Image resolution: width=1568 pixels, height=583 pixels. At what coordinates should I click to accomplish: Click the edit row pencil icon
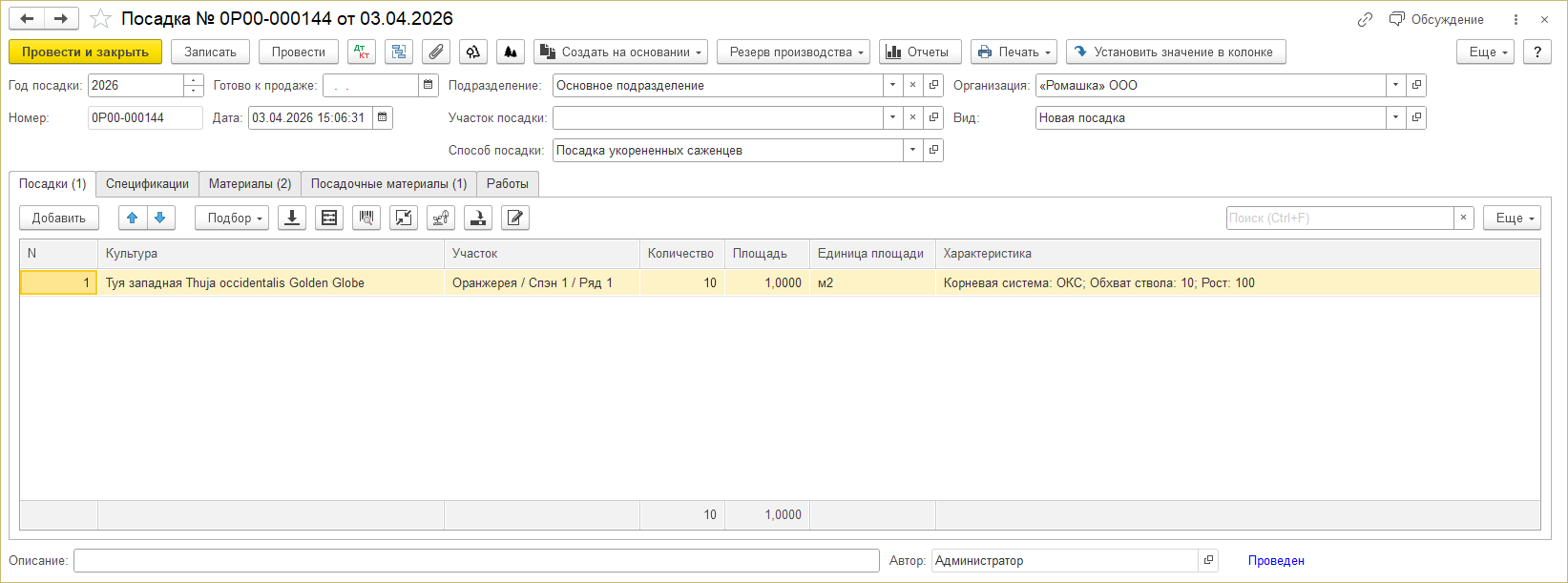click(x=515, y=218)
